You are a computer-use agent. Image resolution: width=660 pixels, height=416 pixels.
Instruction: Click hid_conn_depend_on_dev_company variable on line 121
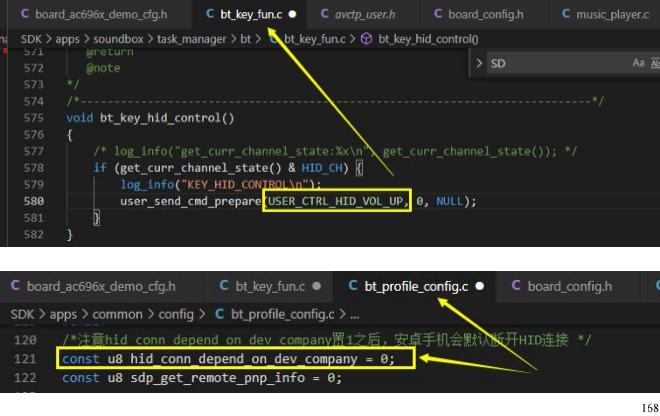coord(244,359)
